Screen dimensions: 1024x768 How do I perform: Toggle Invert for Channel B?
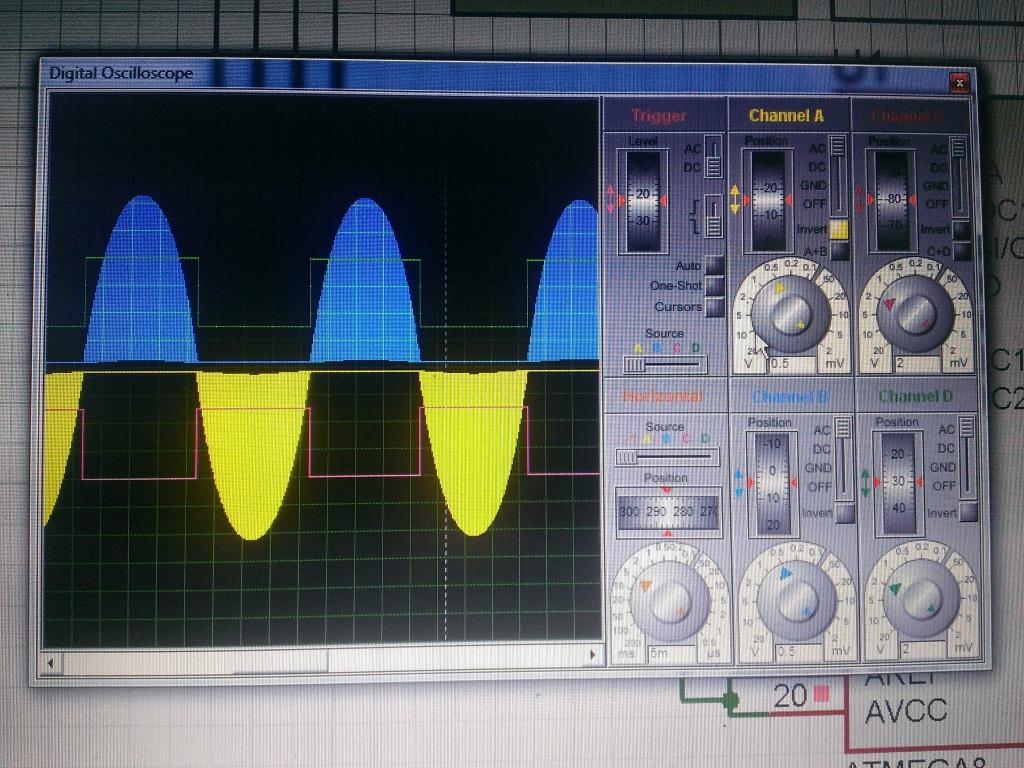click(x=844, y=513)
